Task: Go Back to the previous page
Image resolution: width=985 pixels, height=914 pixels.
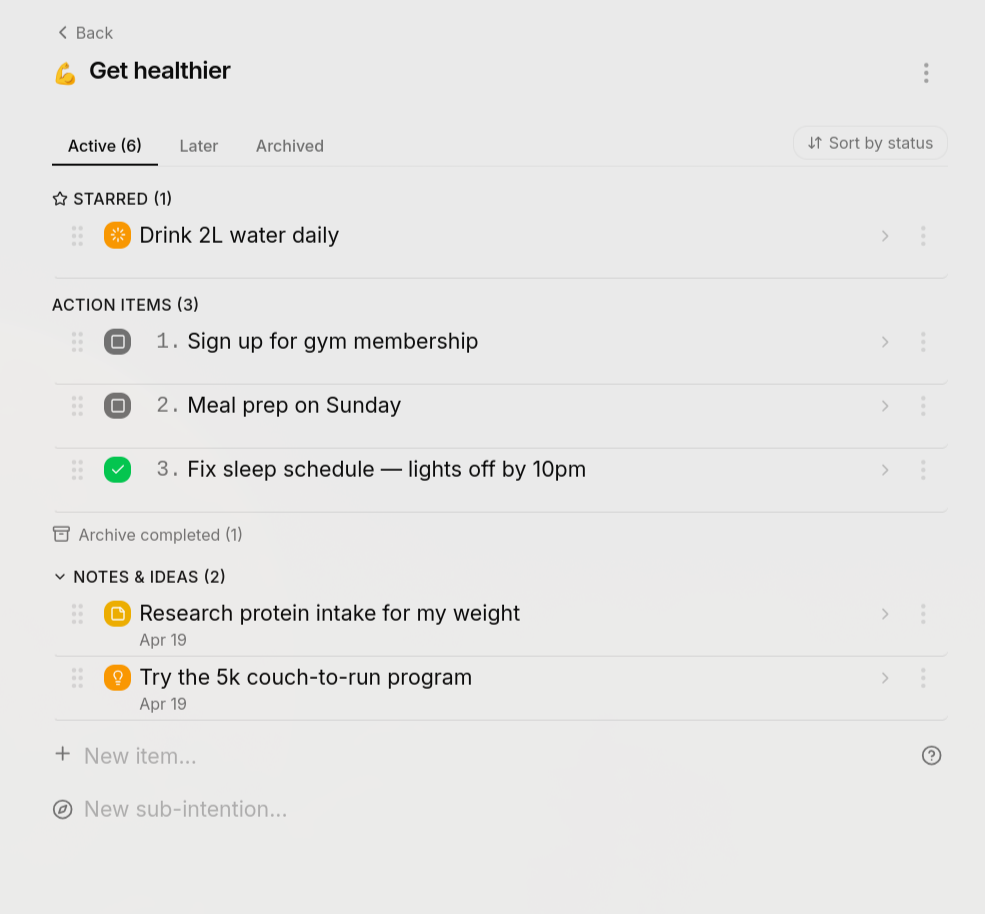Action: pos(85,33)
